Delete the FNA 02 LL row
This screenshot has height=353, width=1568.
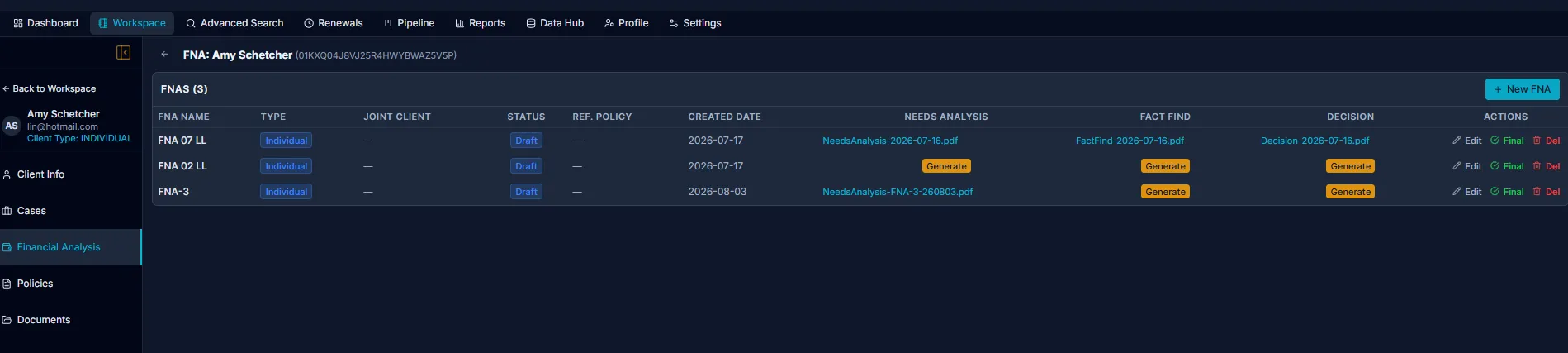[1547, 166]
